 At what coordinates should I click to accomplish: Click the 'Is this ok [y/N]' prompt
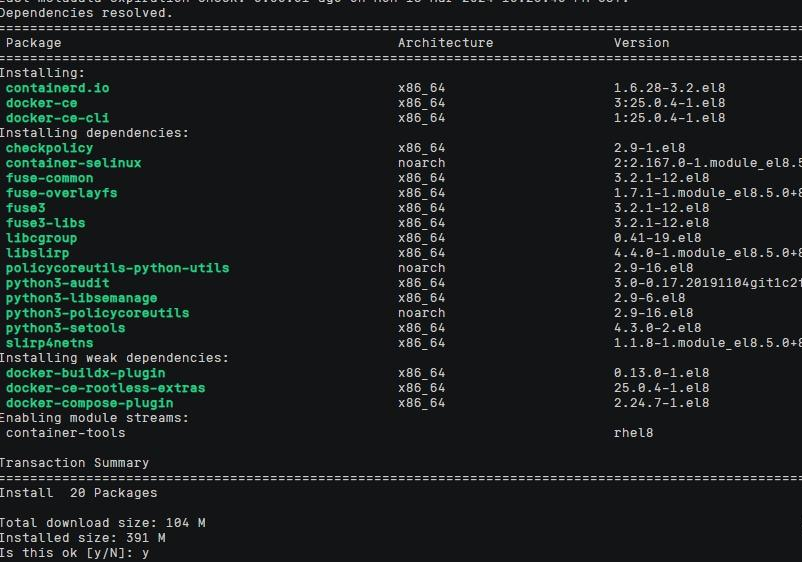point(74,553)
